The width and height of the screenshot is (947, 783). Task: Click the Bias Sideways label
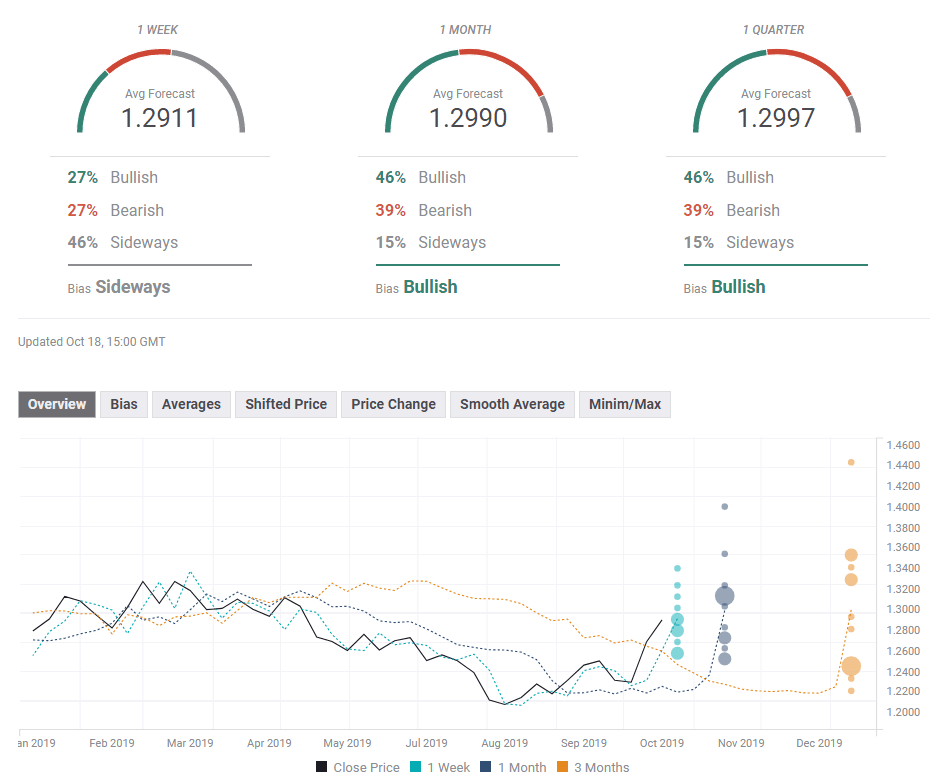(119, 286)
